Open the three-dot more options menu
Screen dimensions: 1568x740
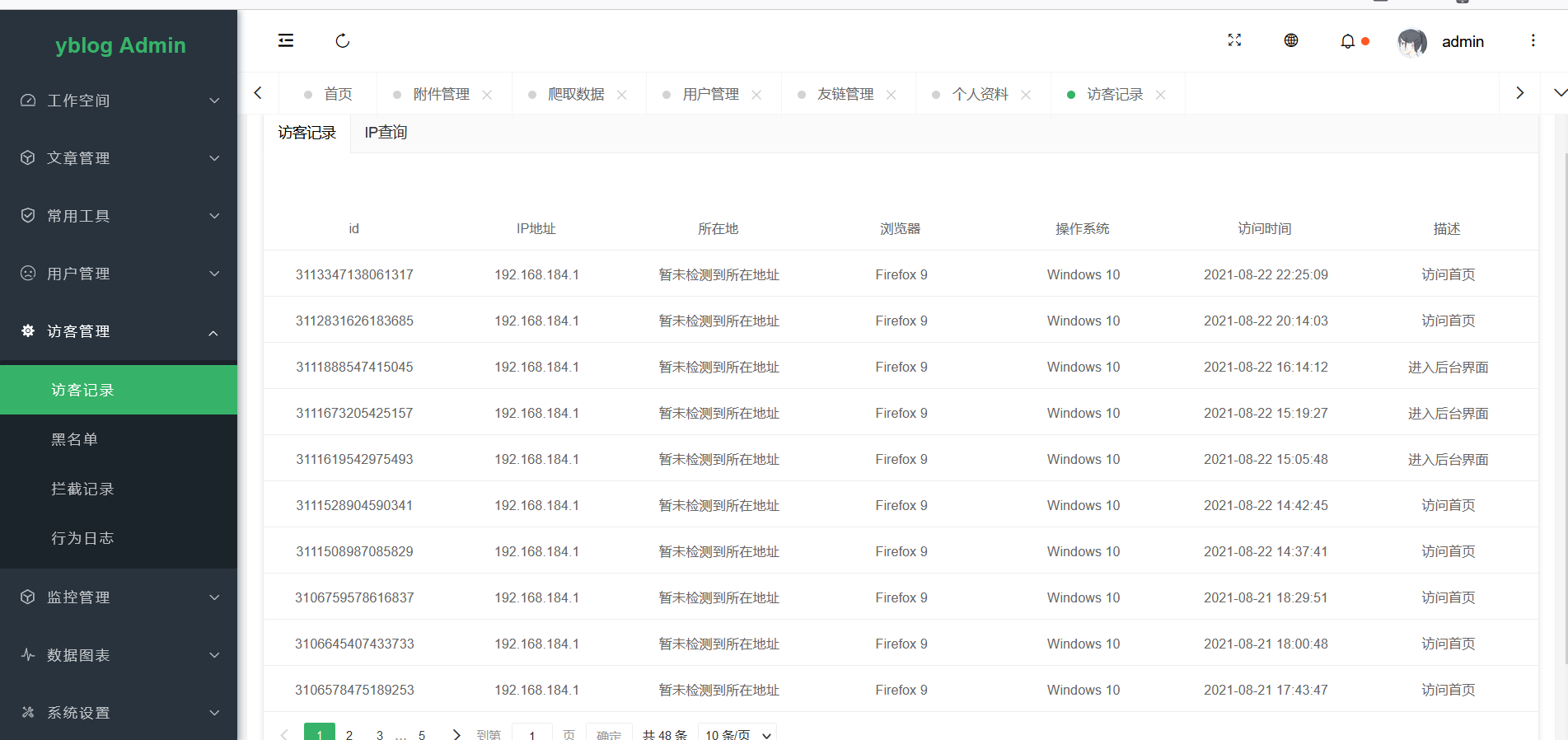coord(1533,40)
